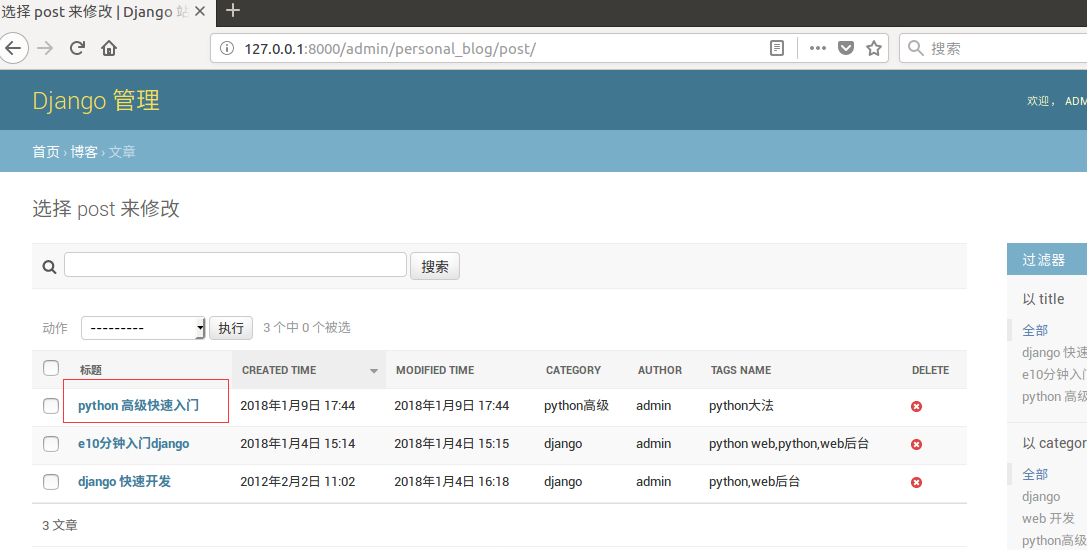Go to browser home via house icon

(109, 48)
